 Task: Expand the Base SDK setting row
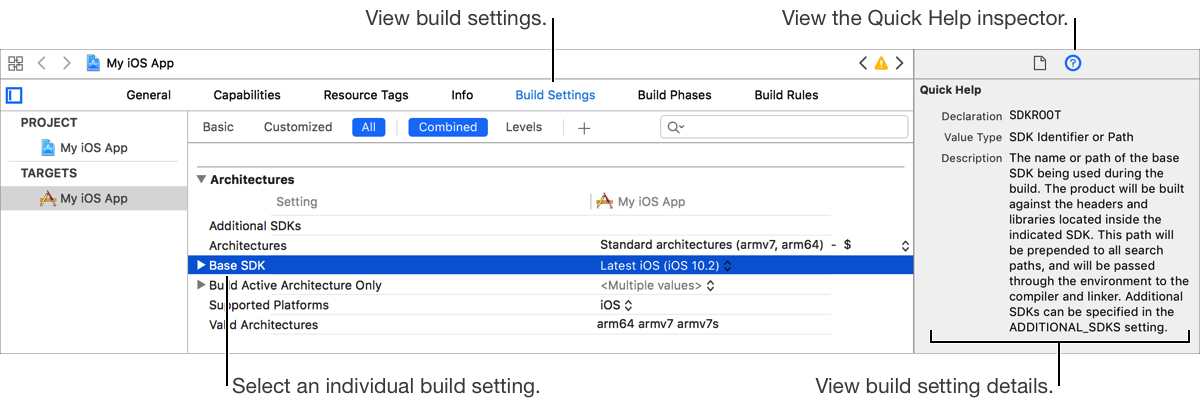(x=201, y=265)
